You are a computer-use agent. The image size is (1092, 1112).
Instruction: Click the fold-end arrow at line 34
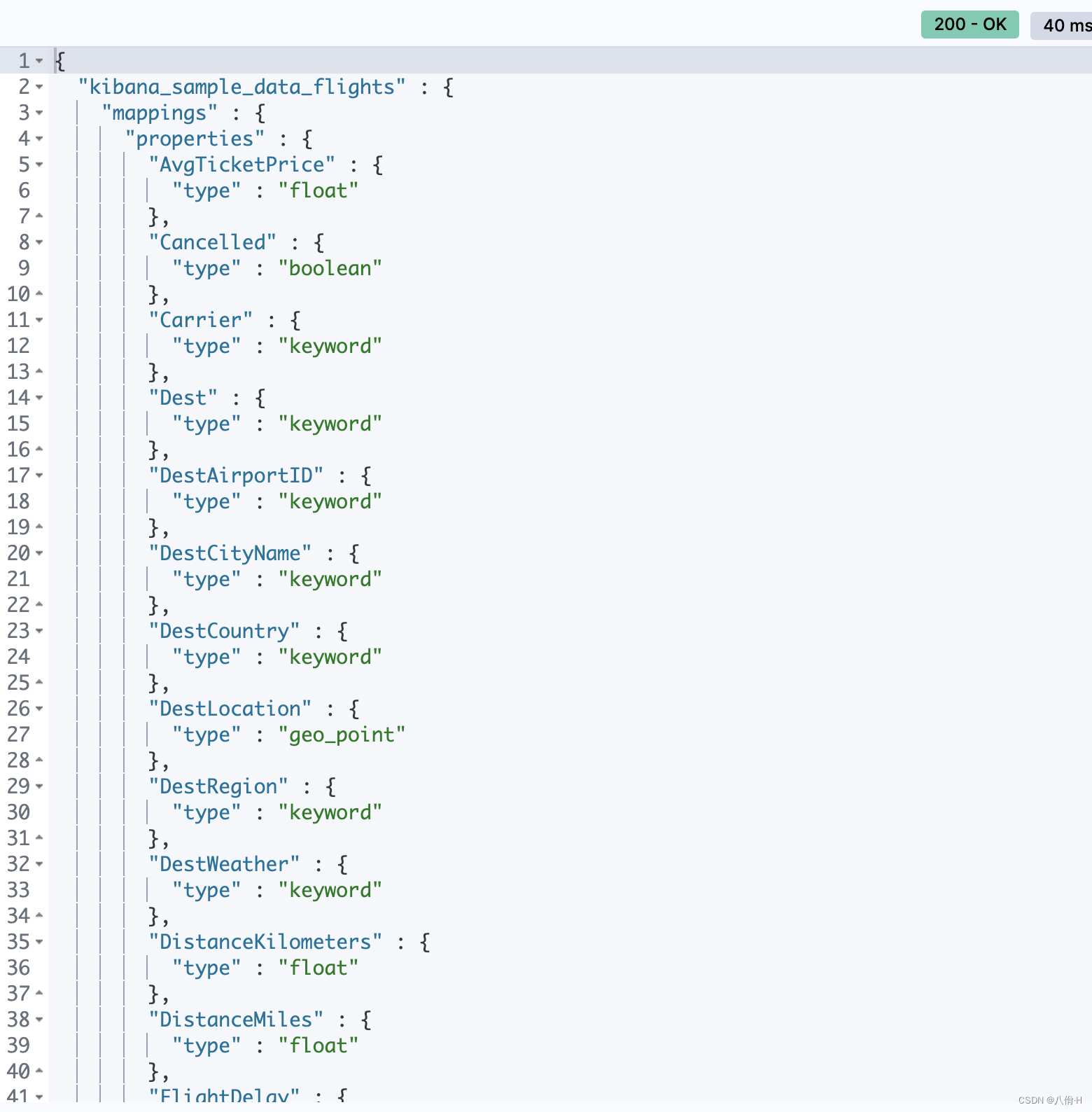tap(39, 915)
